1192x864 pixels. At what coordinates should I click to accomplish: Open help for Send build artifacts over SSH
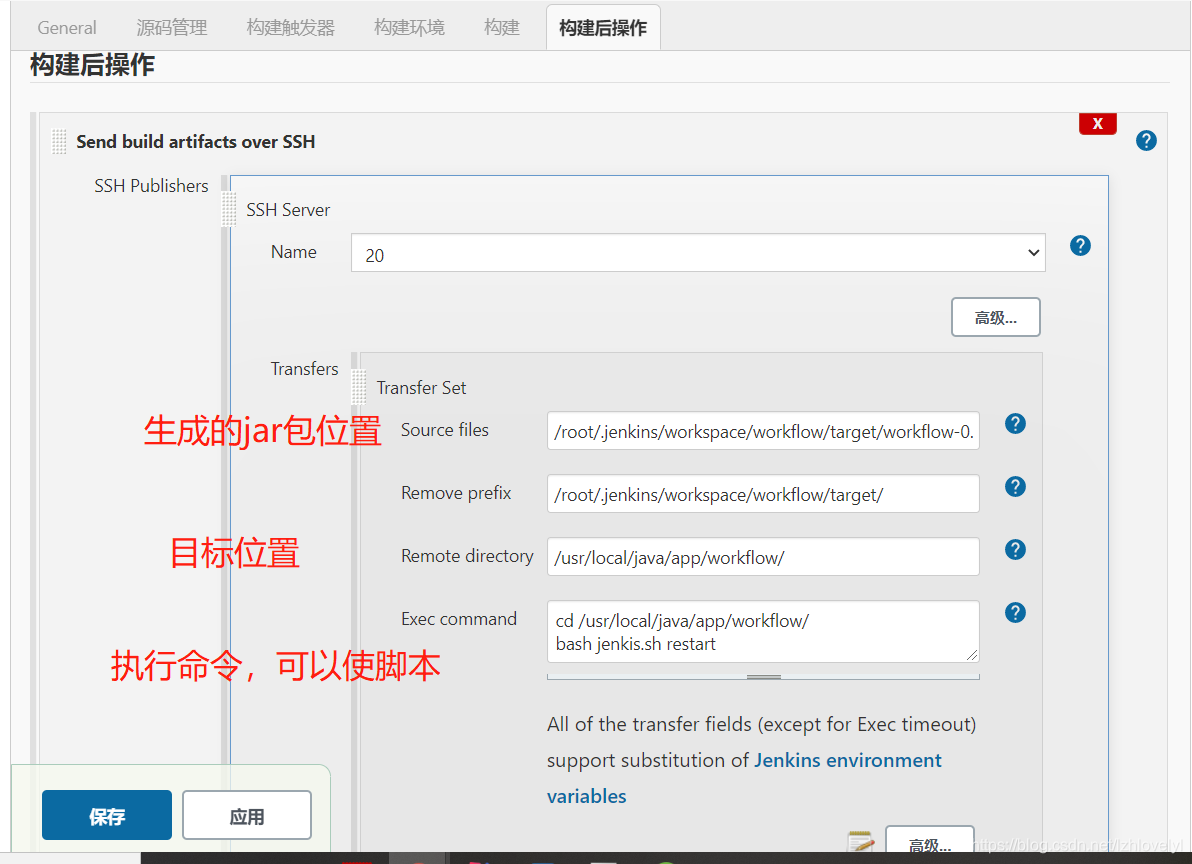click(1146, 141)
